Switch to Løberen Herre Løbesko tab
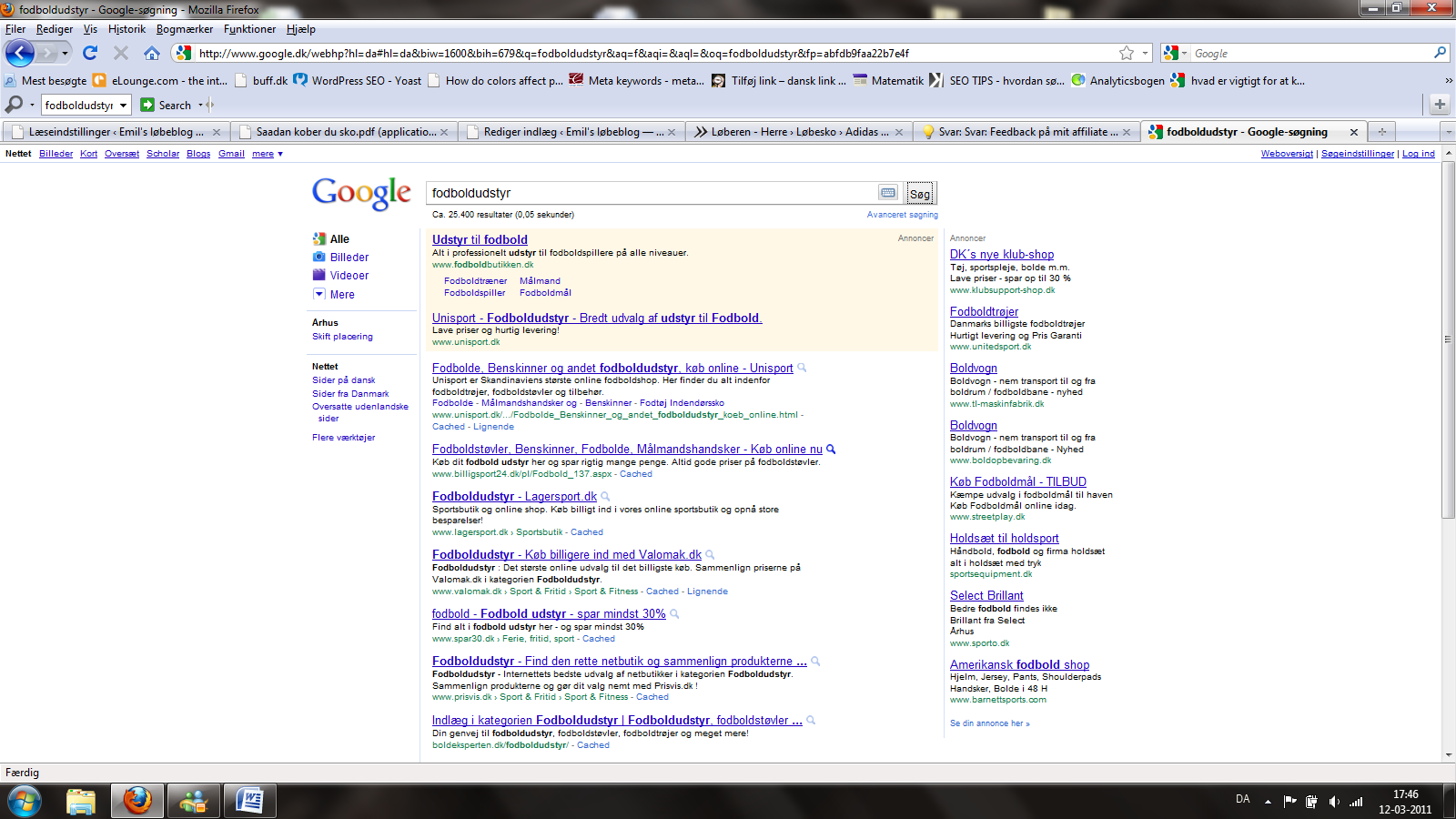1456x819 pixels. point(798,132)
